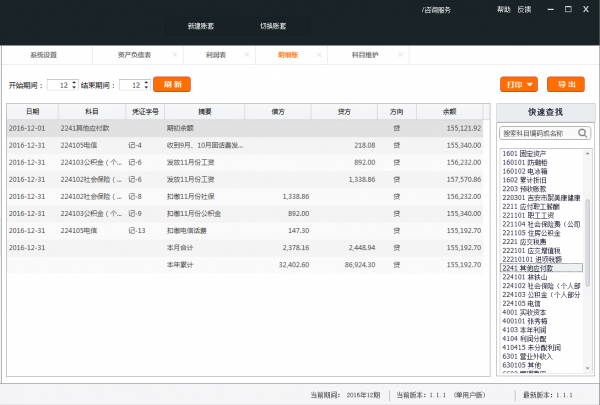
Task: Open the 打印 dropdown arrow
Action: 530,85
